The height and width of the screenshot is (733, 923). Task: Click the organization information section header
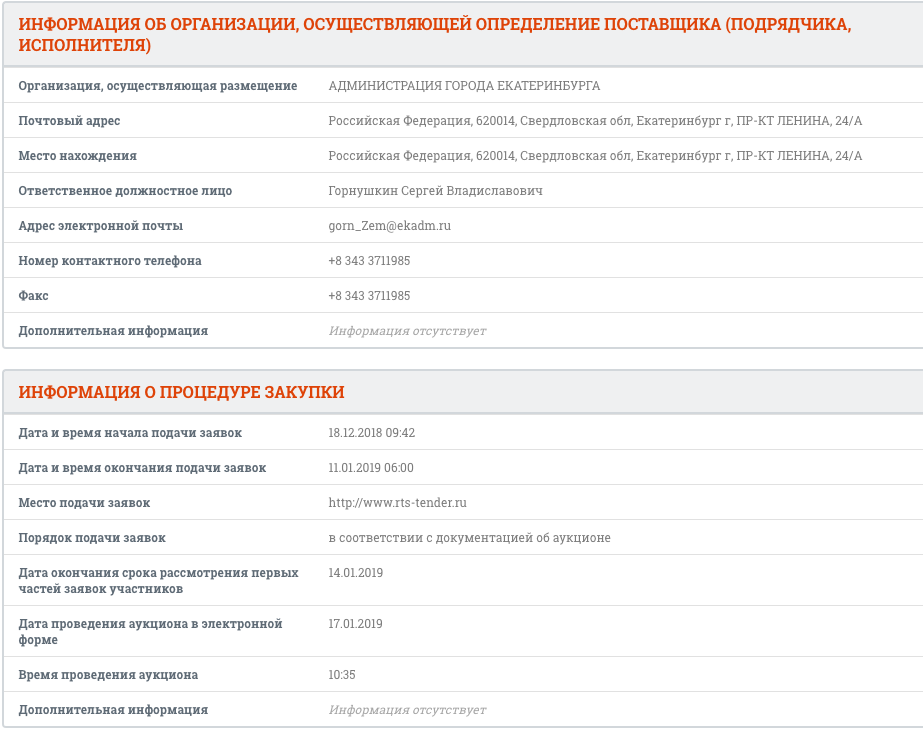(x=435, y=35)
